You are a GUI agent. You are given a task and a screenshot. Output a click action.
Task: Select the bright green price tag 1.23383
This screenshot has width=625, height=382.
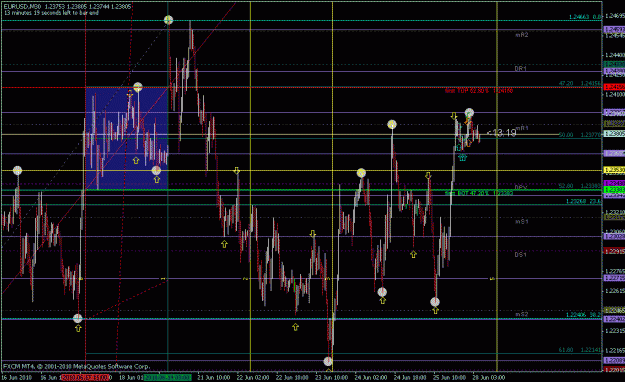point(615,189)
